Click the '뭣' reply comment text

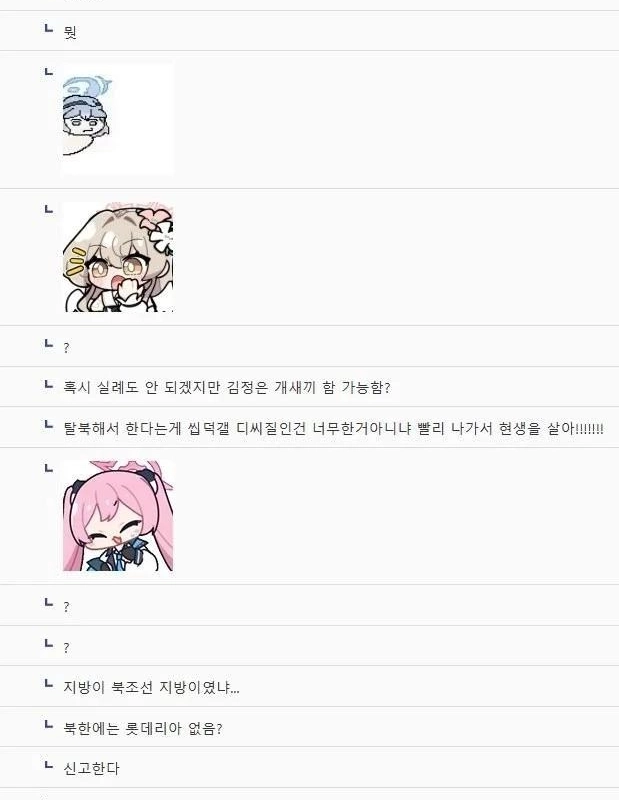pos(70,33)
